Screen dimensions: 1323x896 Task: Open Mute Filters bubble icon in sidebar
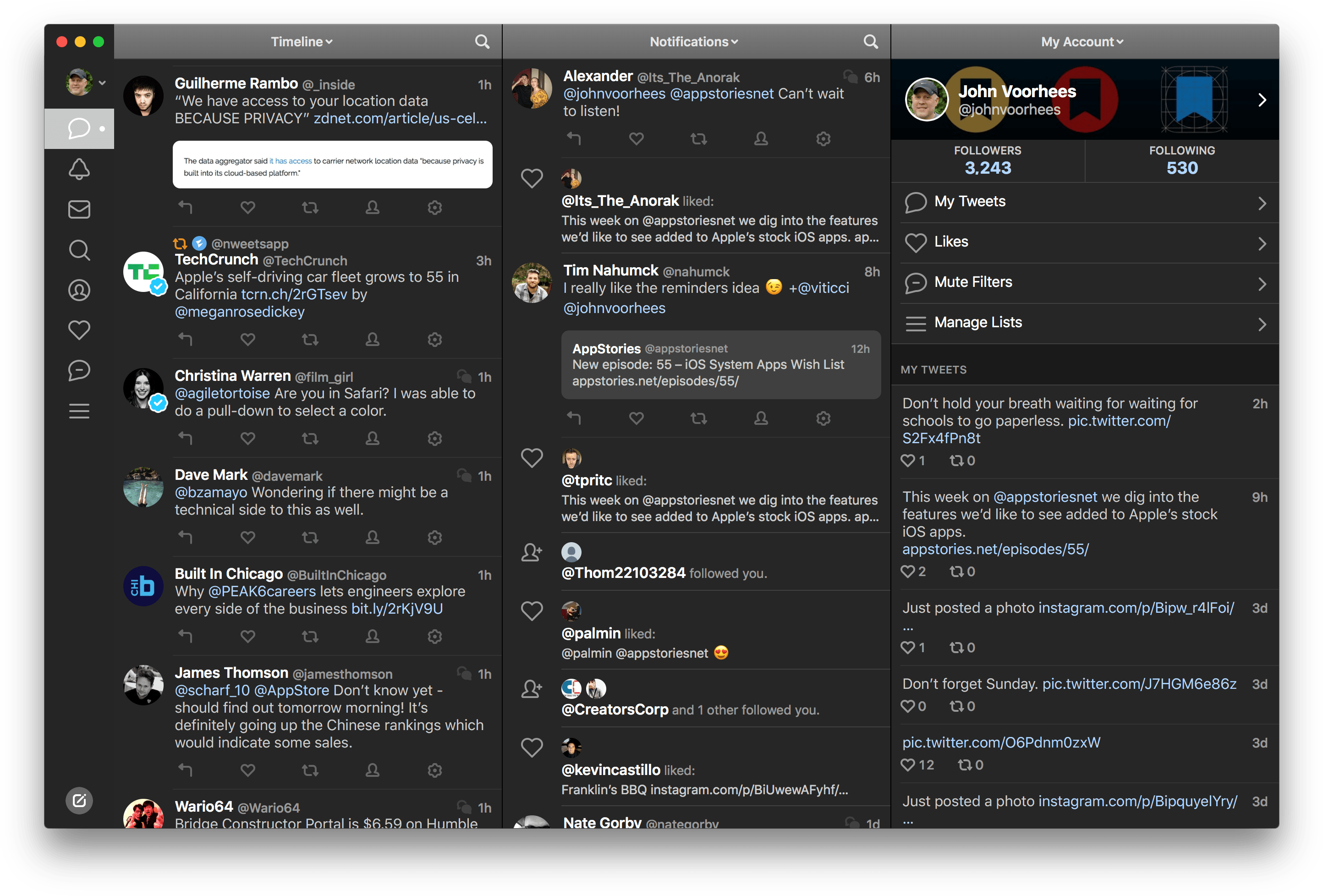click(x=79, y=371)
